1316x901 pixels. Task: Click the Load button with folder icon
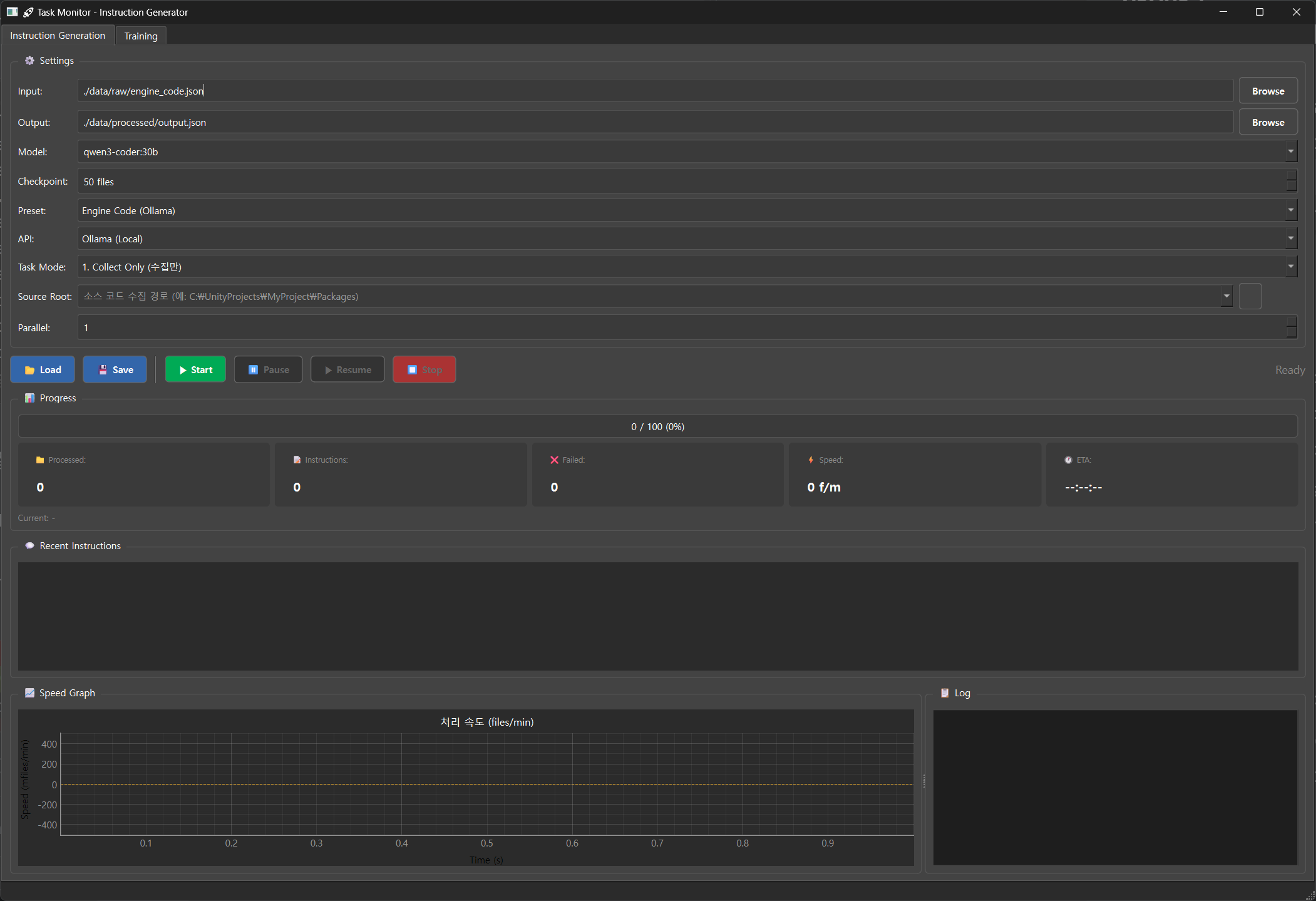pos(43,369)
